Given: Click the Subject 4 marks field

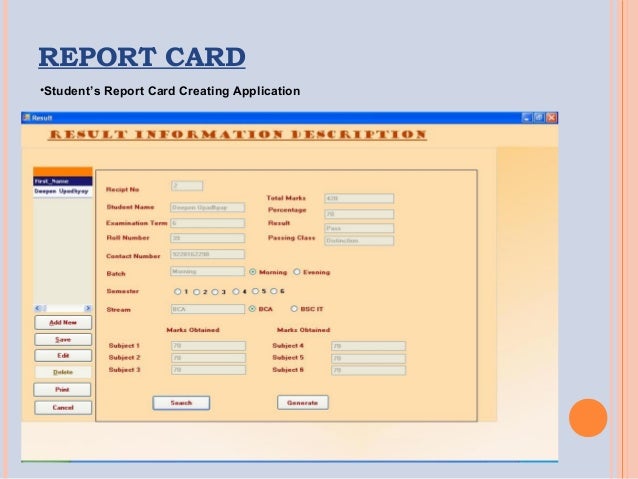Looking at the screenshot, I should 368,346.
